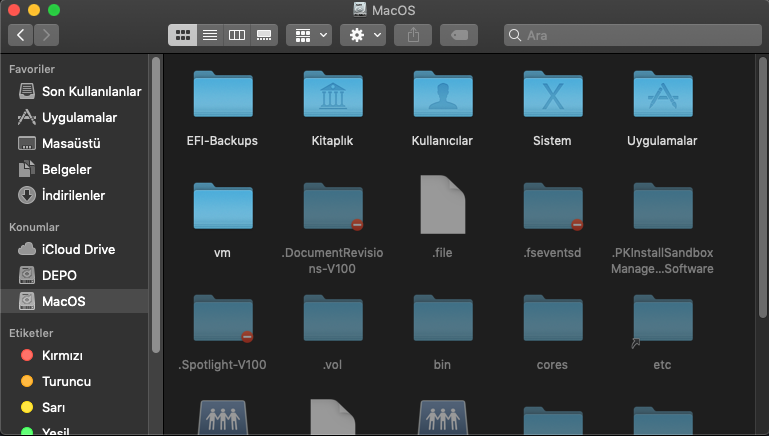Open the Kitaplık library folder
The width and height of the screenshot is (769, 436).
tap(332, 96)
